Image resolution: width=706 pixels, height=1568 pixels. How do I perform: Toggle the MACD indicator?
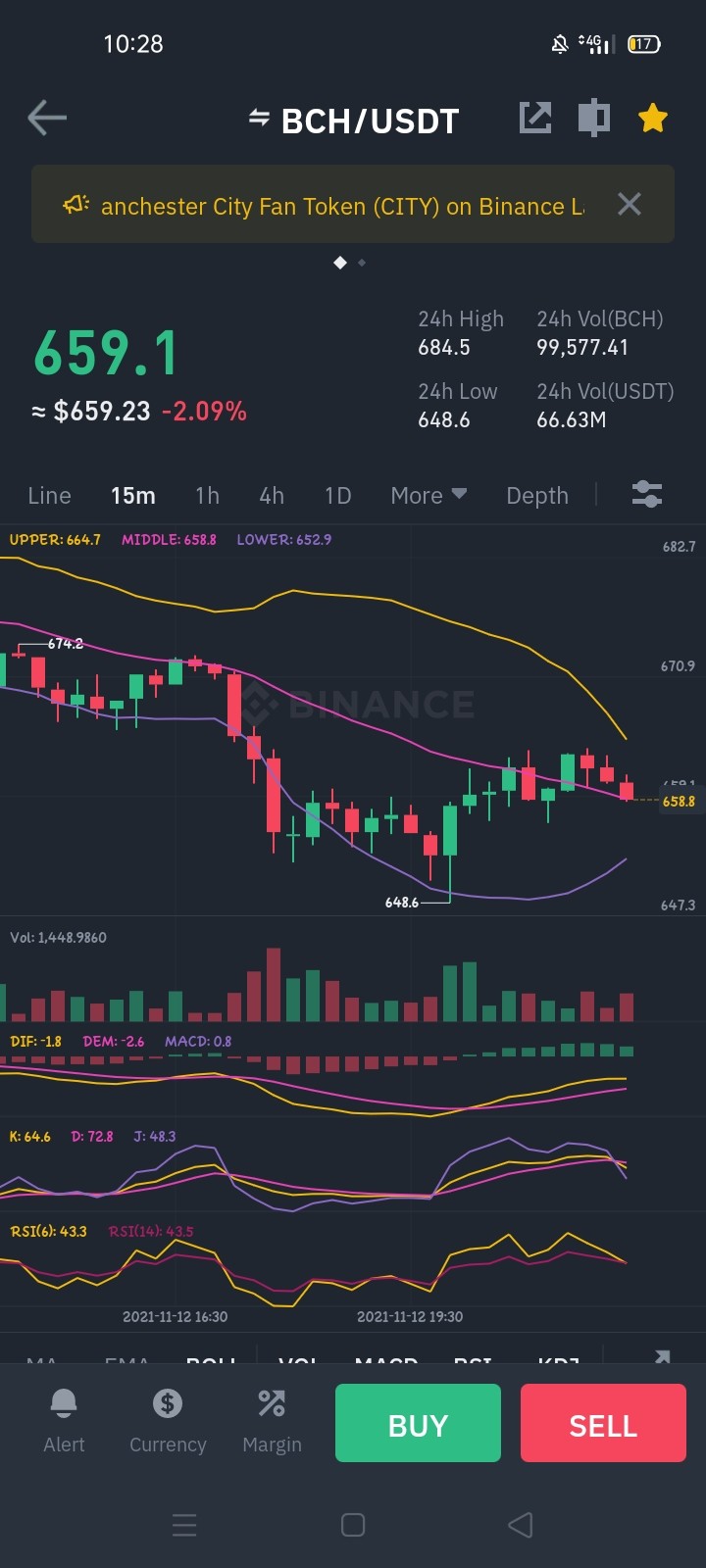tap(386, 1360)
